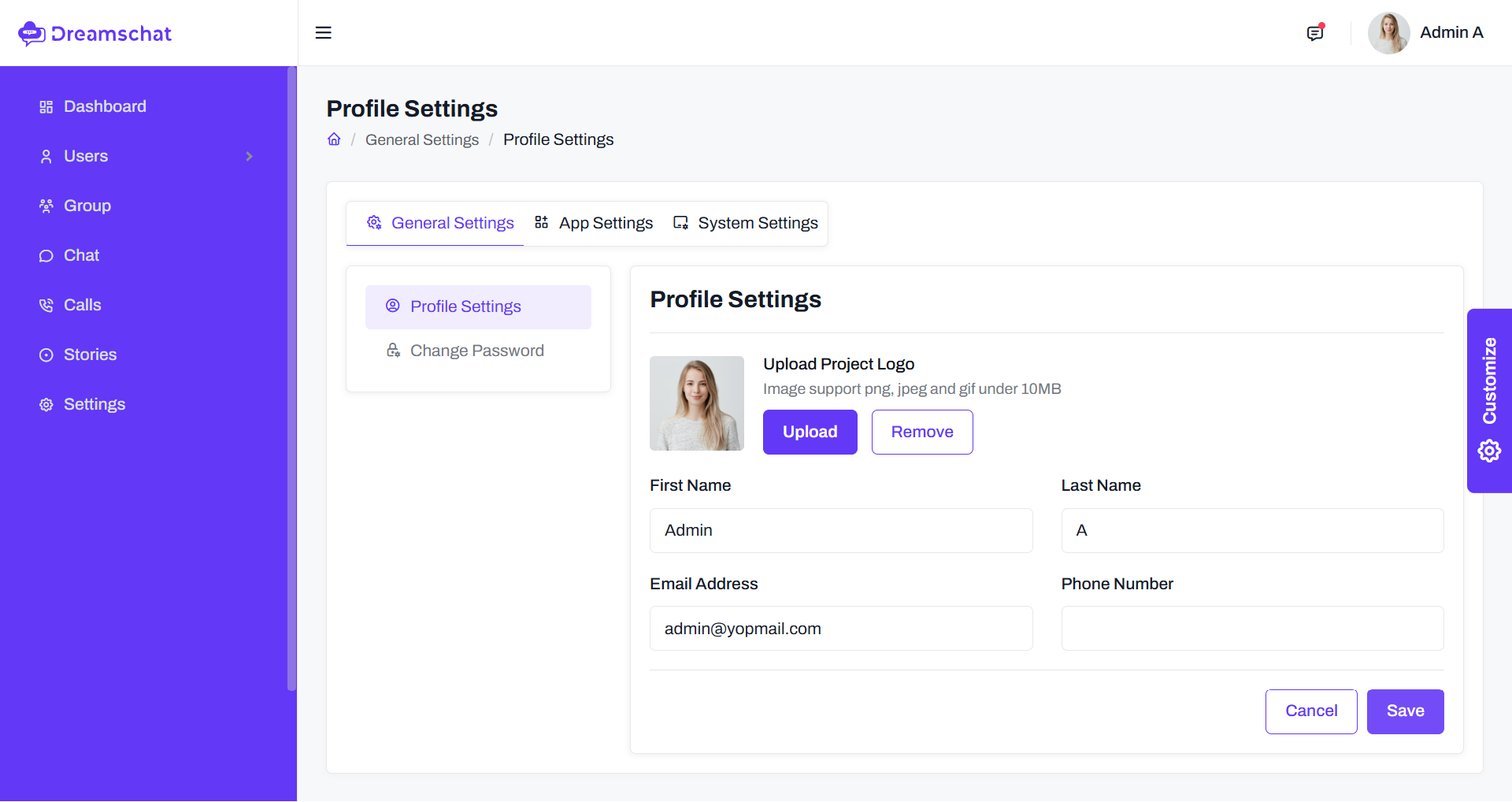Click the Dashboard grid icon in sidebar

pyautogui.click(x=46, y=107)
